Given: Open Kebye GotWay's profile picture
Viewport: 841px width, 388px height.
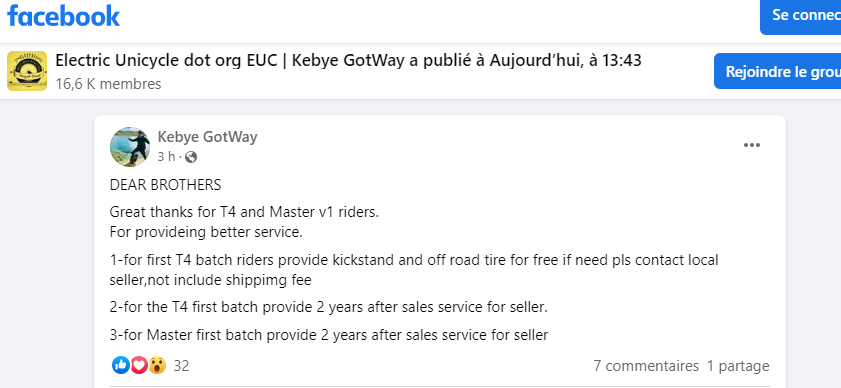Looking at the screenshot, I should pyautogui.click(x=130, y=147).
